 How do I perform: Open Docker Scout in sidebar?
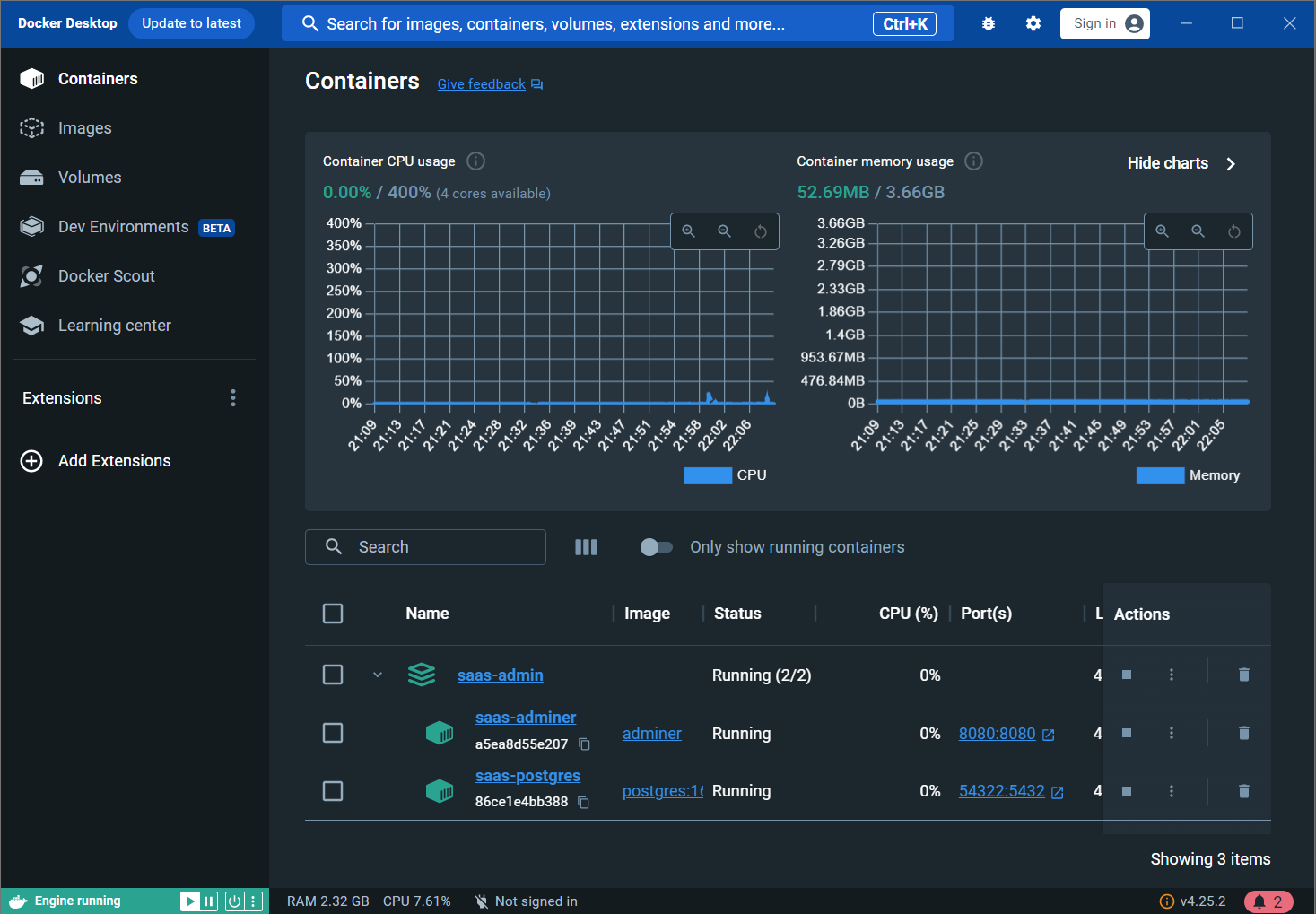(x=135, y=276)
